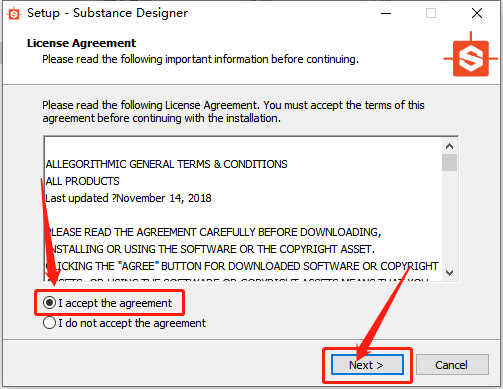
Task: Minimize the Setup window
Action: click(x=386, y=13)
